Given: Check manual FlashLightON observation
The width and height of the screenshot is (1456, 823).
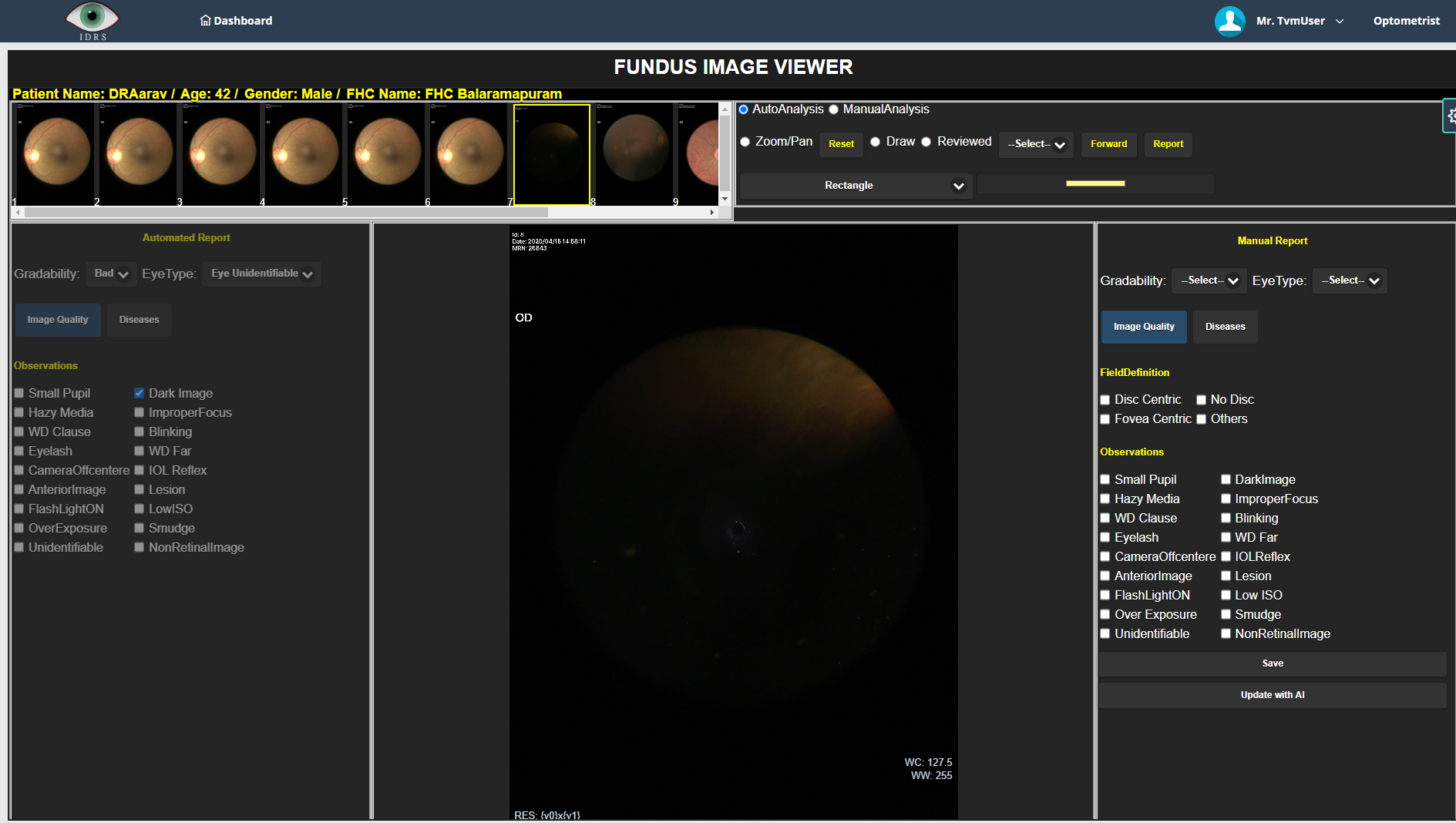Looking at the screenshot, I should click(1105, 595).
